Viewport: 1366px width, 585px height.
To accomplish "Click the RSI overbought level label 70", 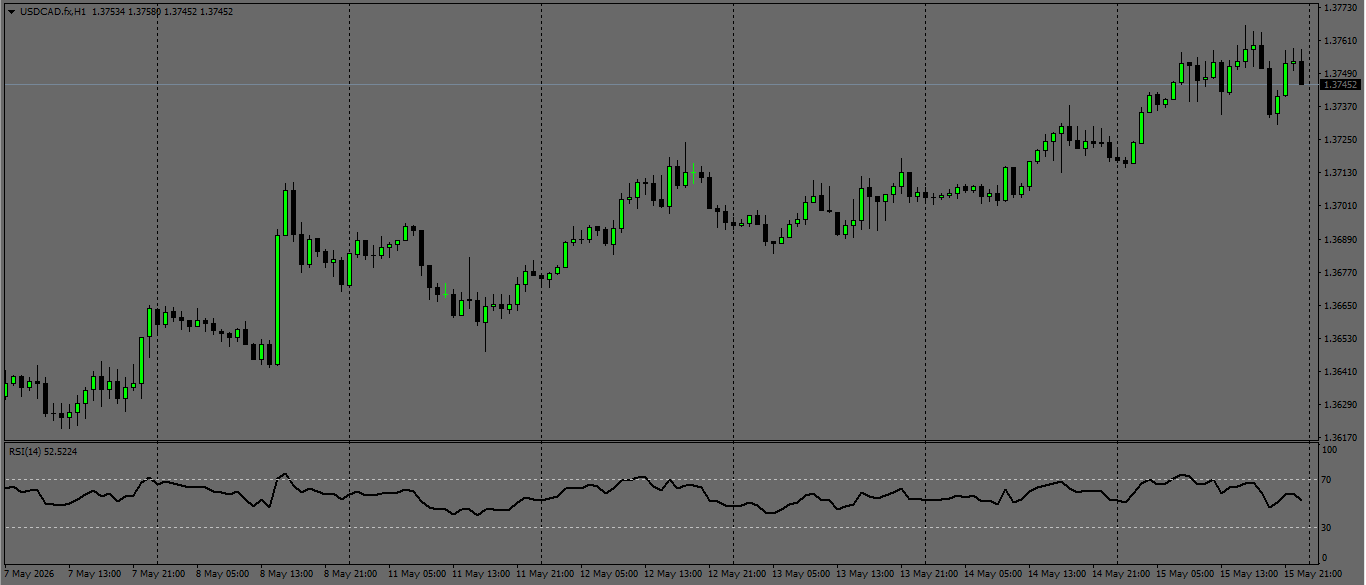I will click(x=1327, y=481).
